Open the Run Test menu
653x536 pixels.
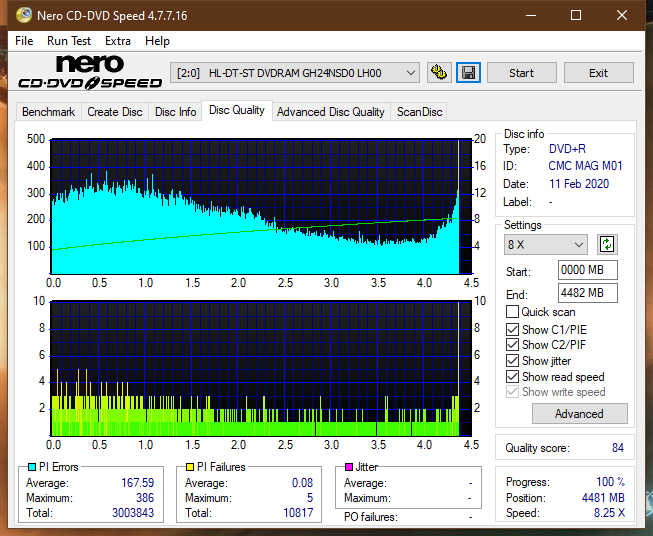pyautogui.click(x=69, y=41)
